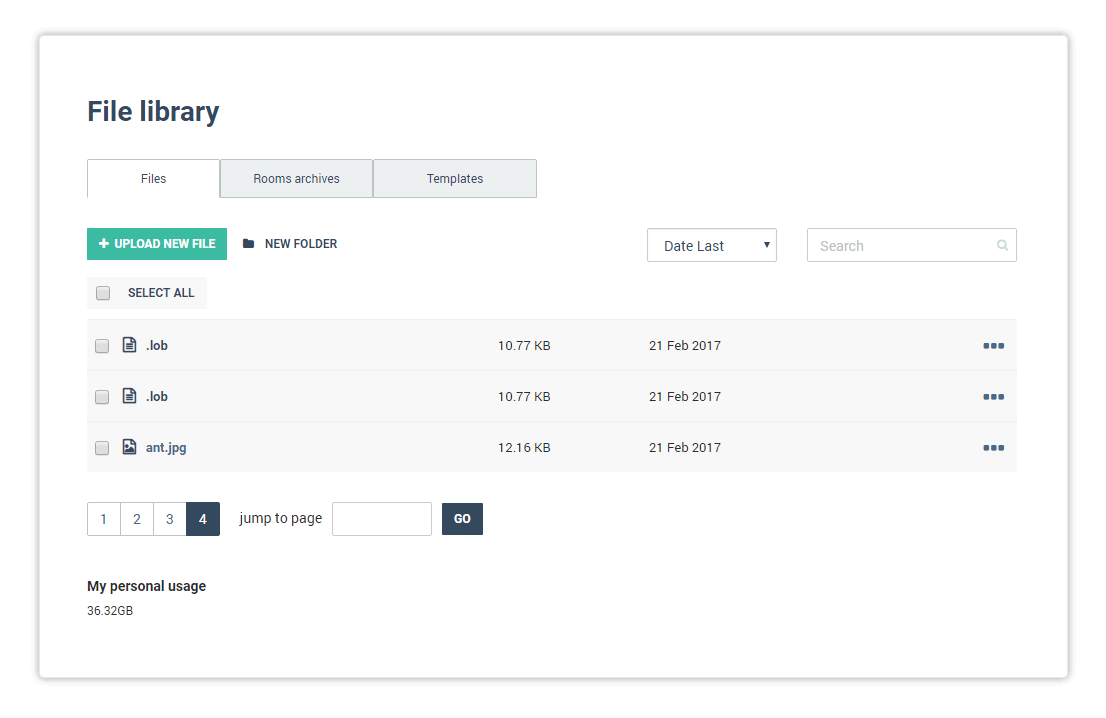The width and height of the screenshot is (1106, 718).
Task: Click the SELECT ALL label
Action: (161, 293)
